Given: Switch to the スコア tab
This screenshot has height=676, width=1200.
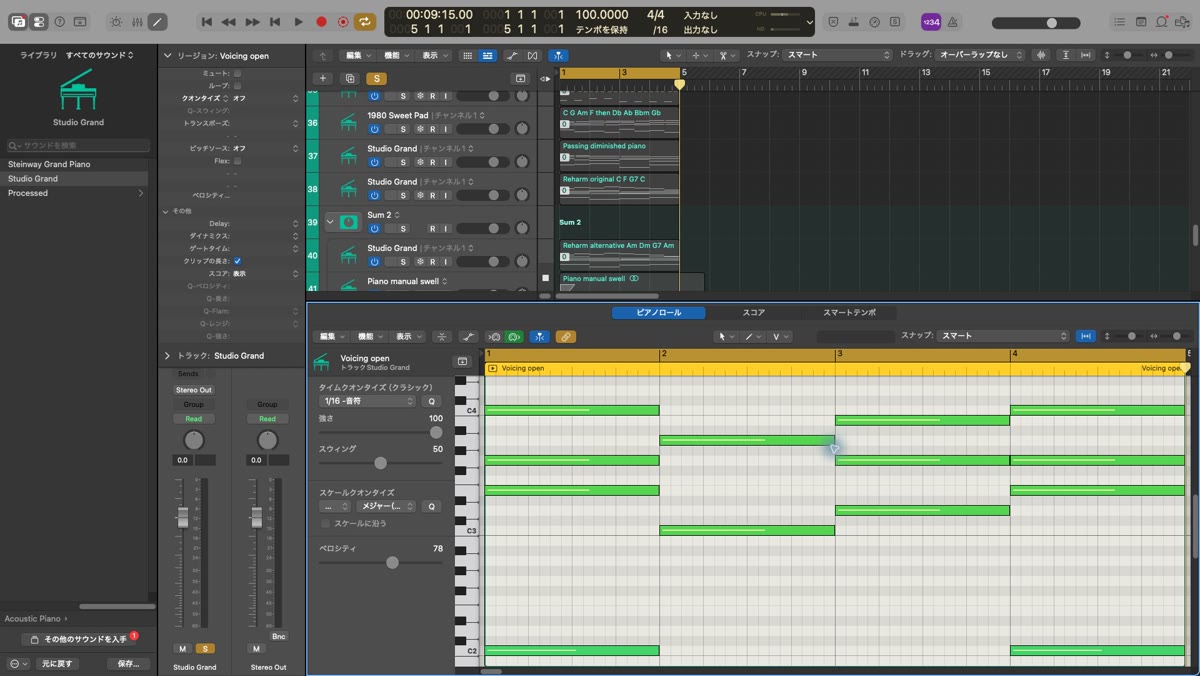Looking at the screenshot, I should (754, 313).
